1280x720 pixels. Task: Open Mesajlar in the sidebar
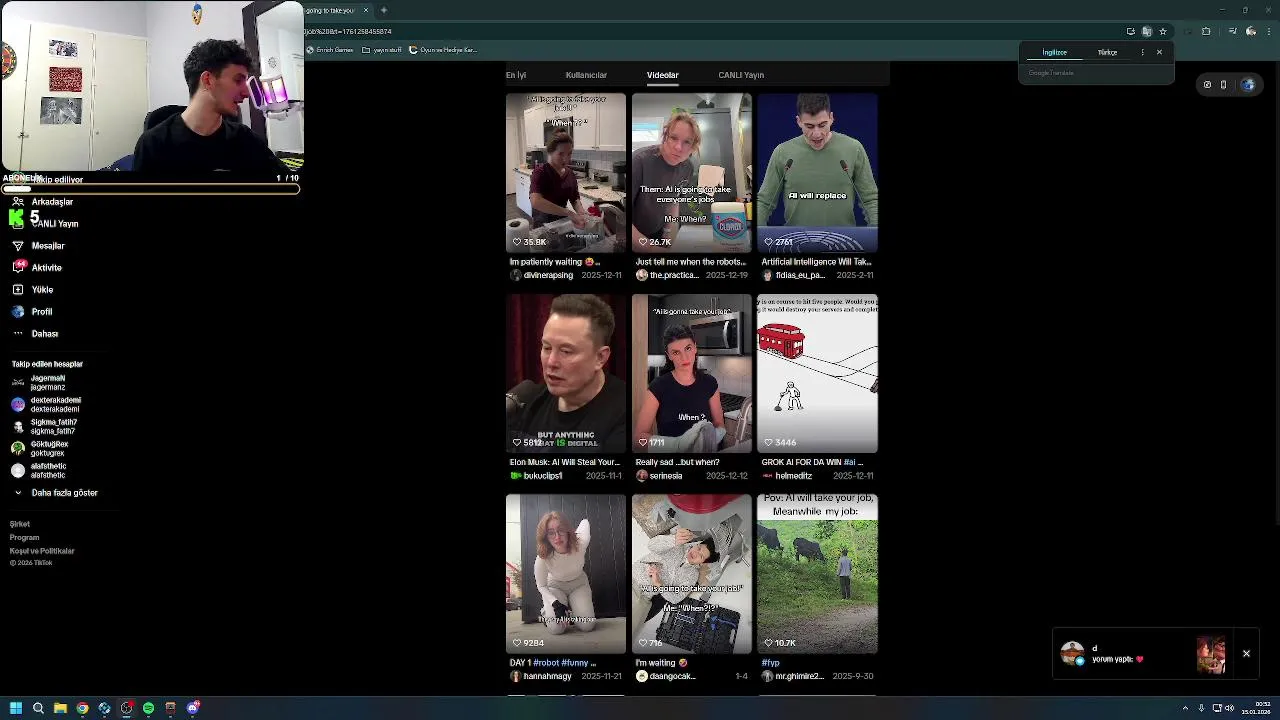click(x=38, y=246)
